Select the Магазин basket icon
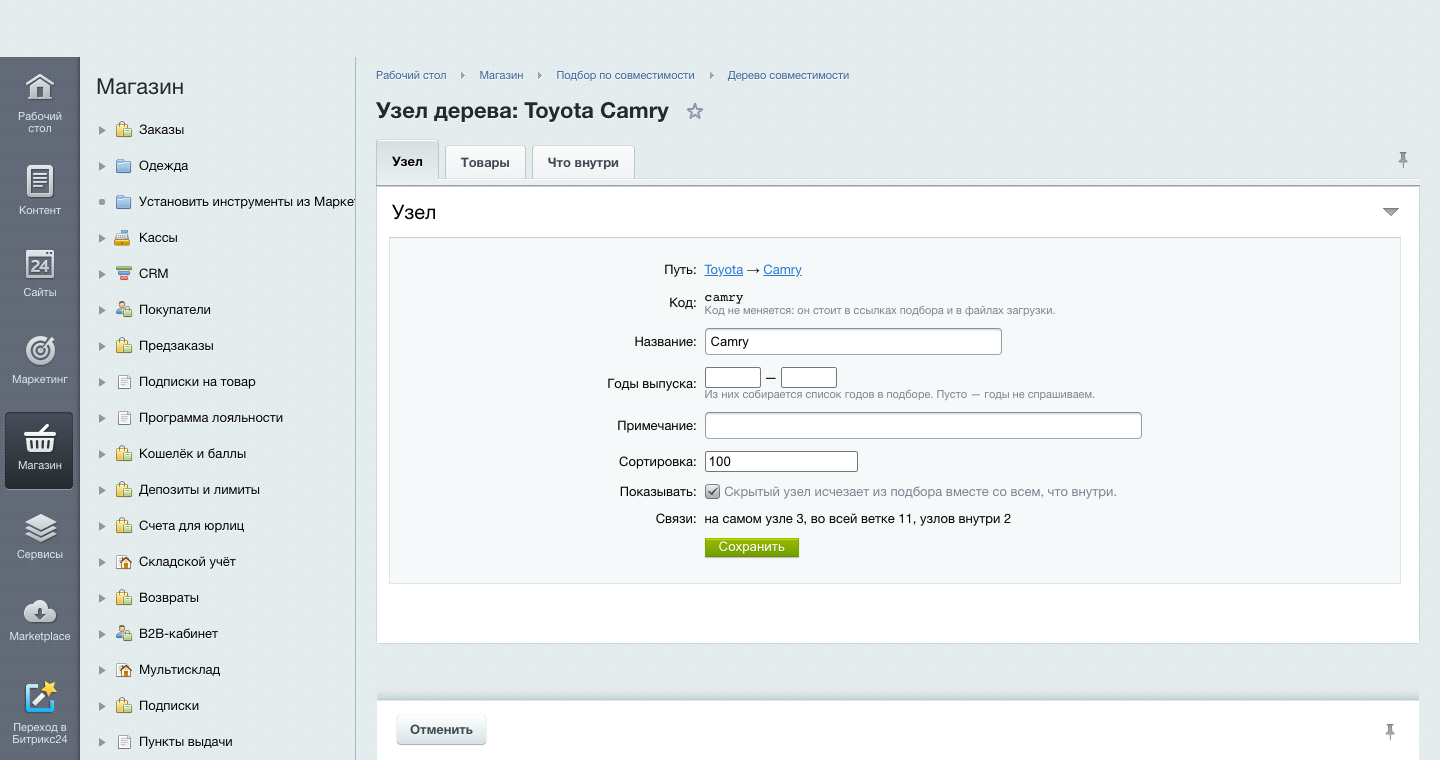 pyautogui.click(x=40, y=437)
